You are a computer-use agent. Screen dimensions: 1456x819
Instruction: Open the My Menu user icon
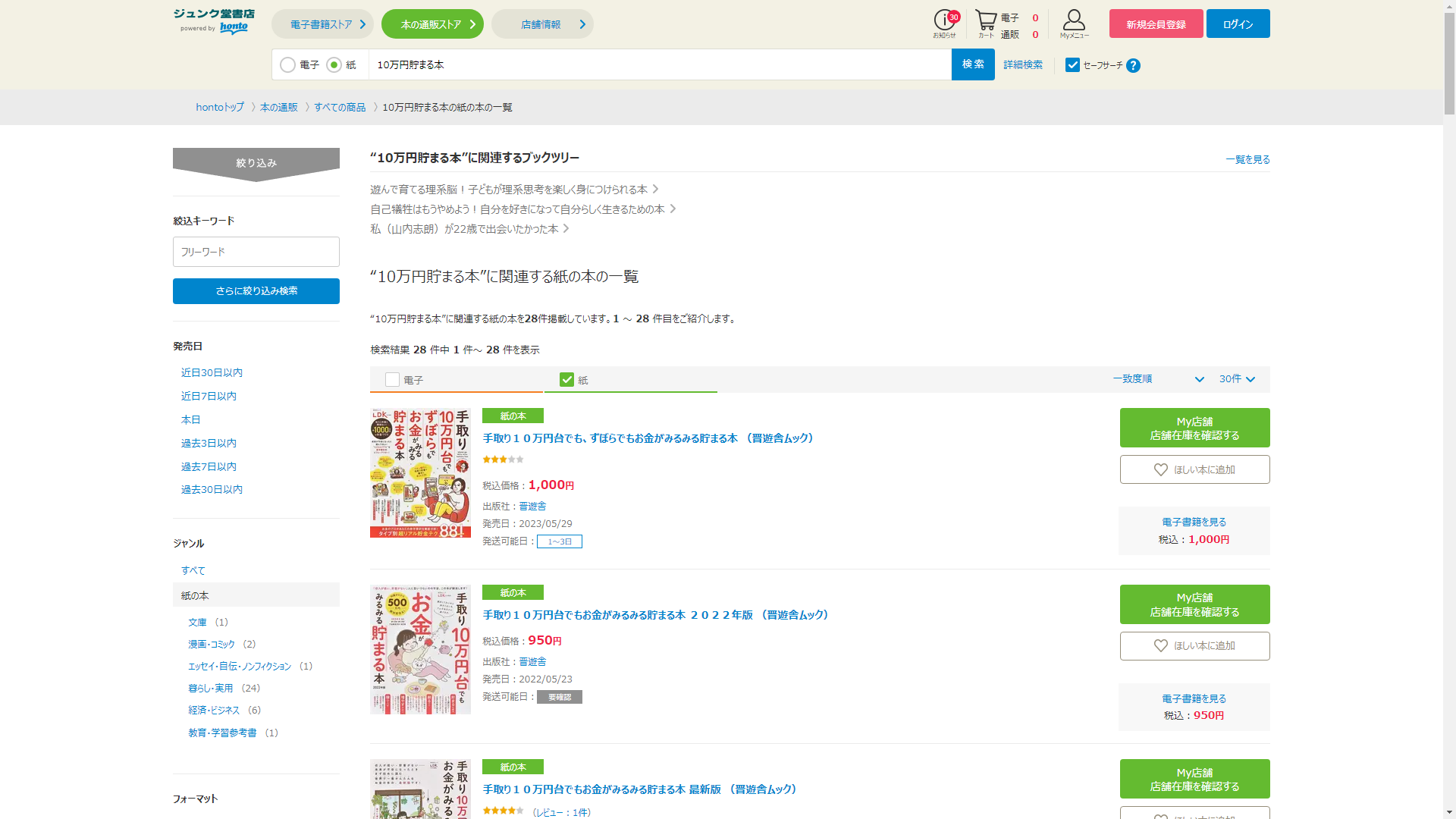click(x=1074, y=21)
